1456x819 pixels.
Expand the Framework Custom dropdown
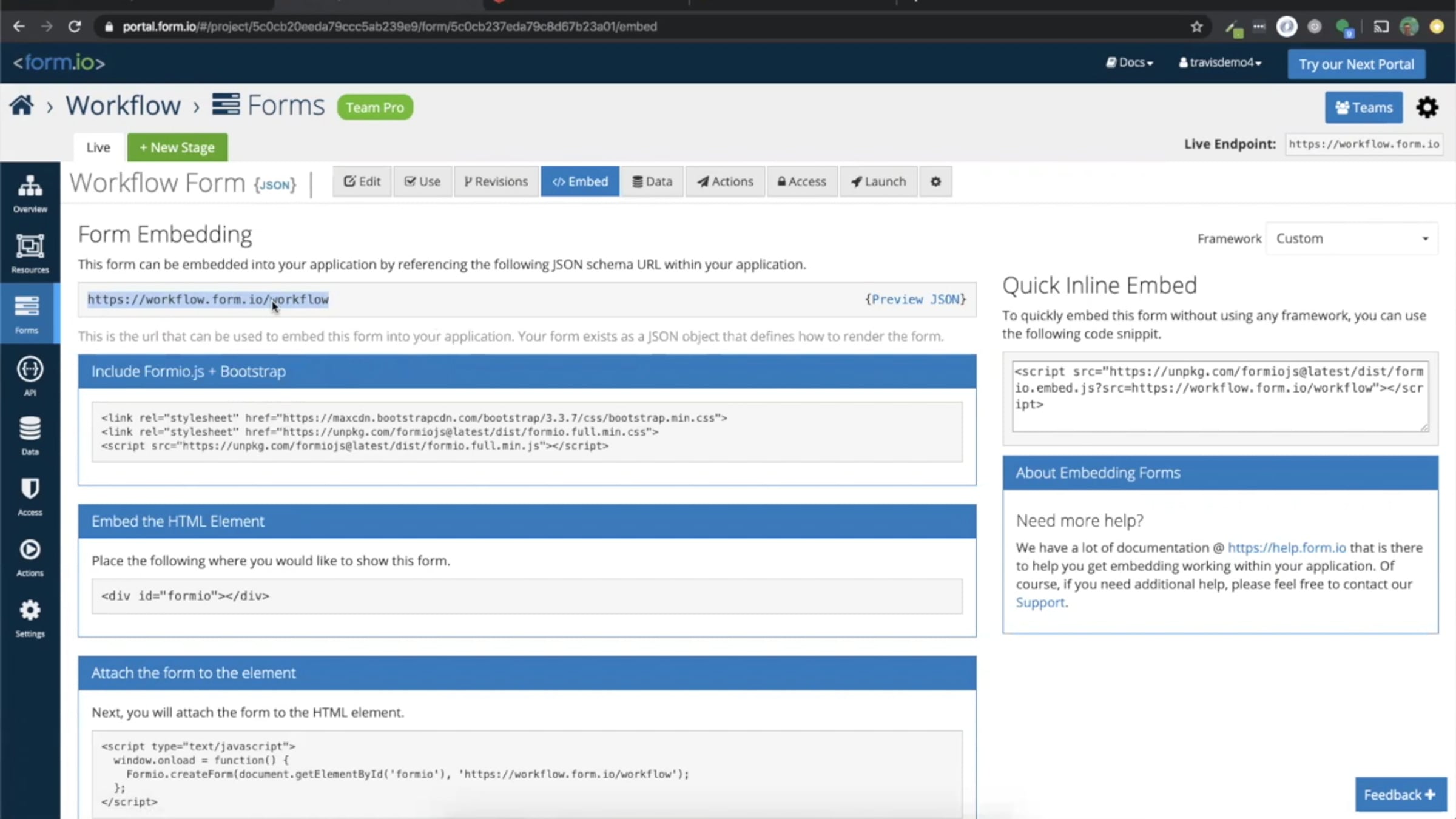1352,238
